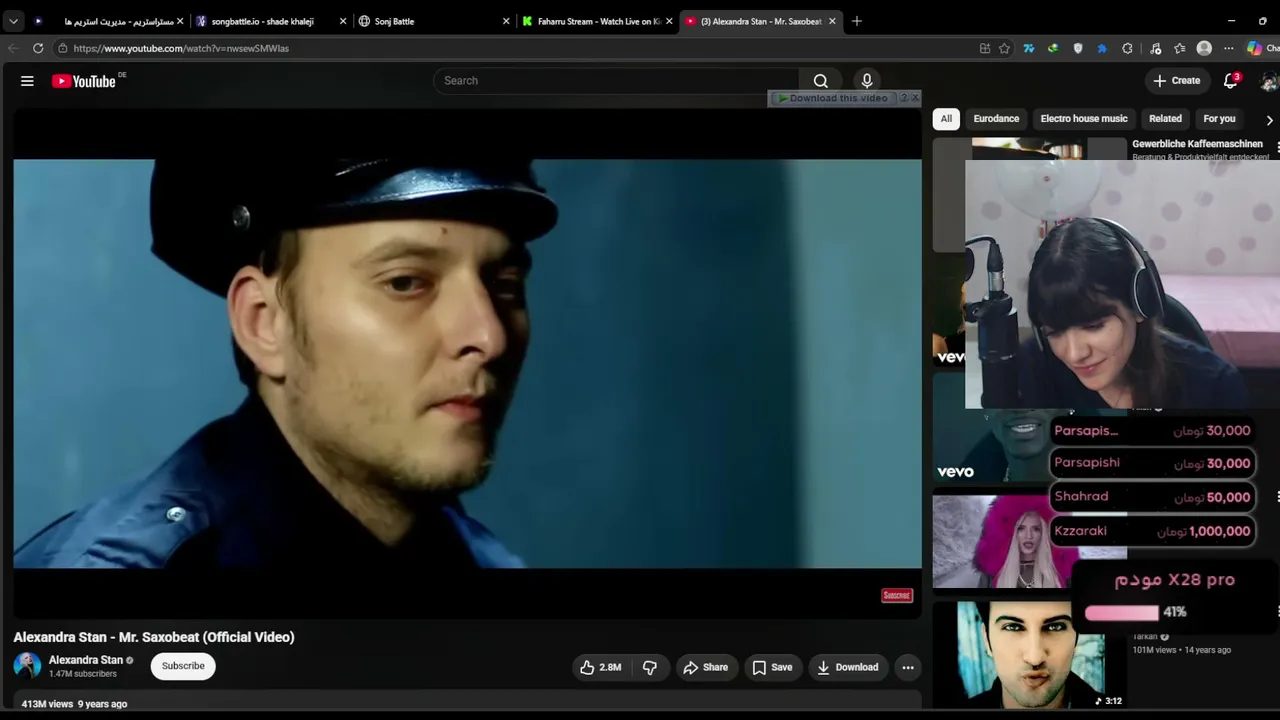Go to the YouTube home logo
The width and height of the screenshot is (1280, 720).
click(84, 81)
